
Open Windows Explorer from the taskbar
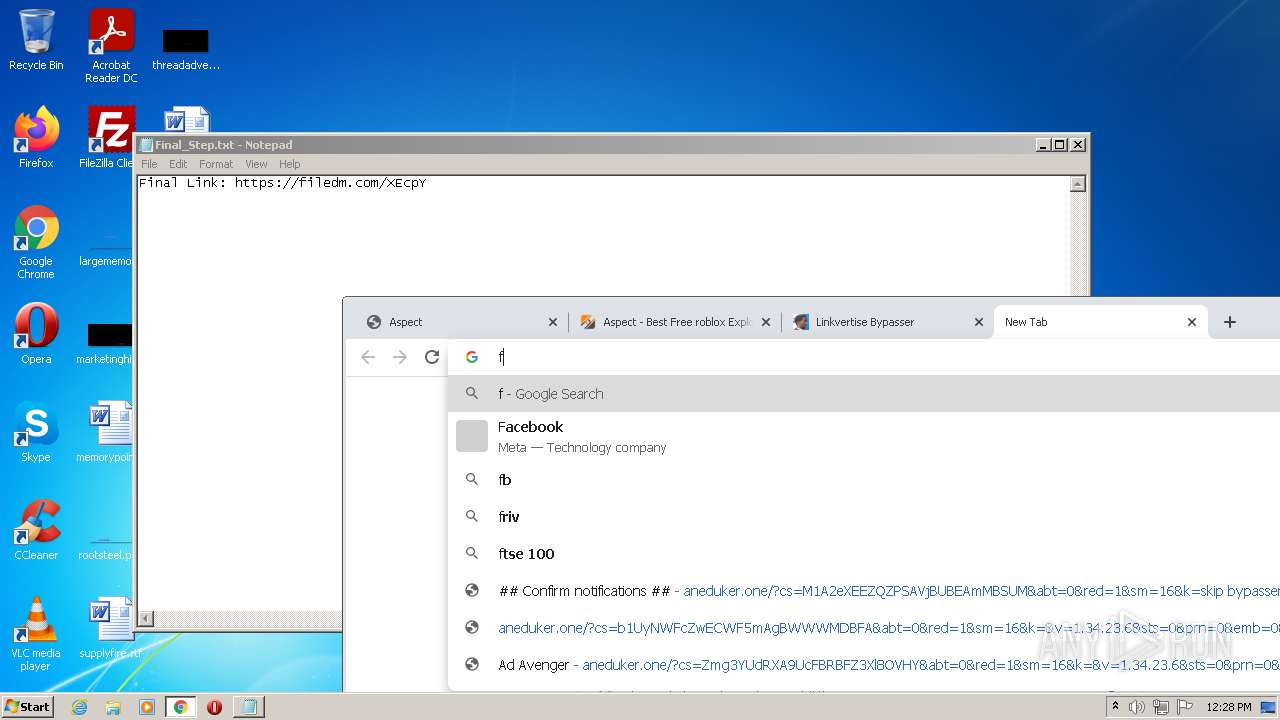click(113, 707)
